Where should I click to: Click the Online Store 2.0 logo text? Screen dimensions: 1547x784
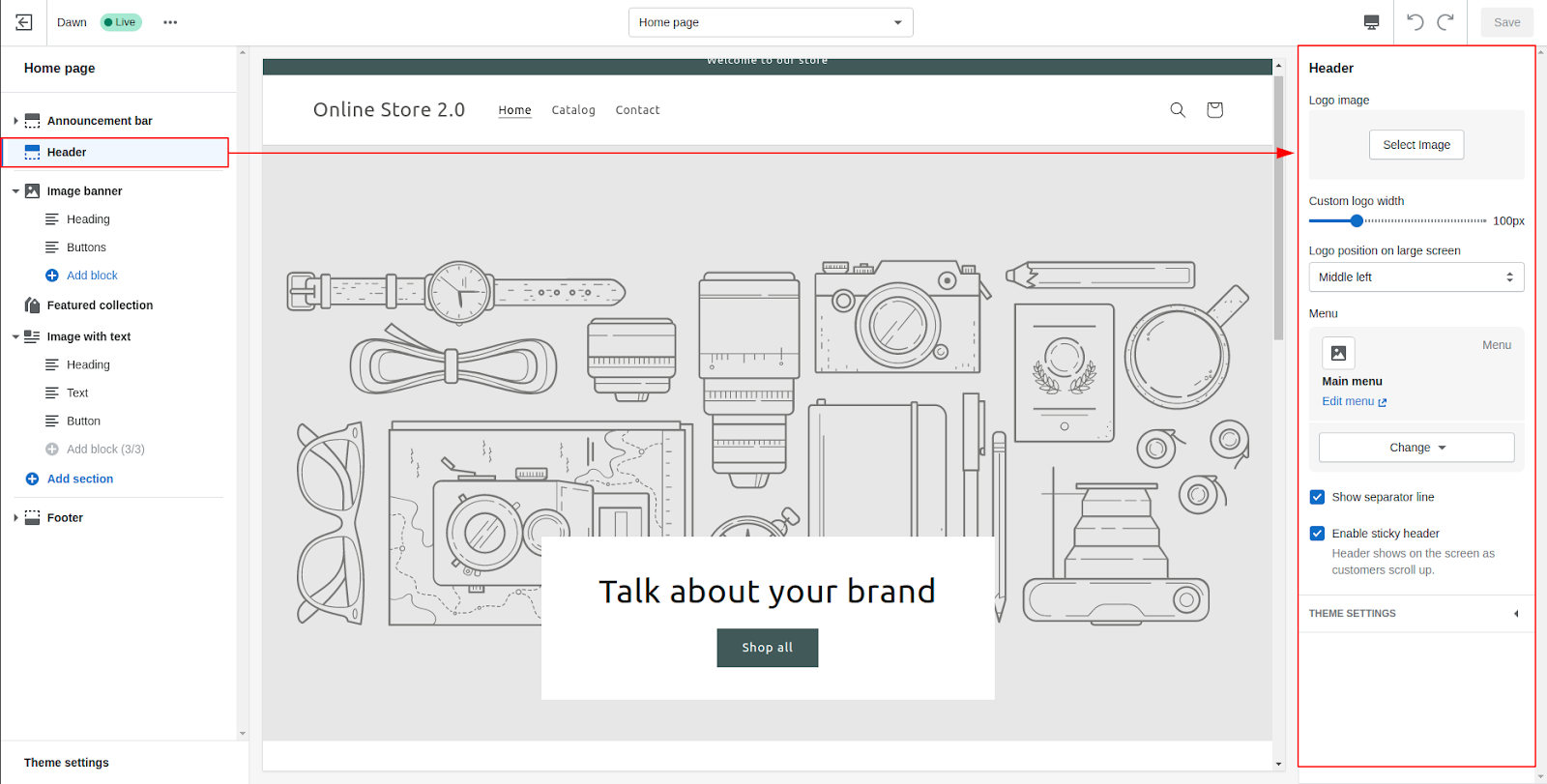click(389, 109)
